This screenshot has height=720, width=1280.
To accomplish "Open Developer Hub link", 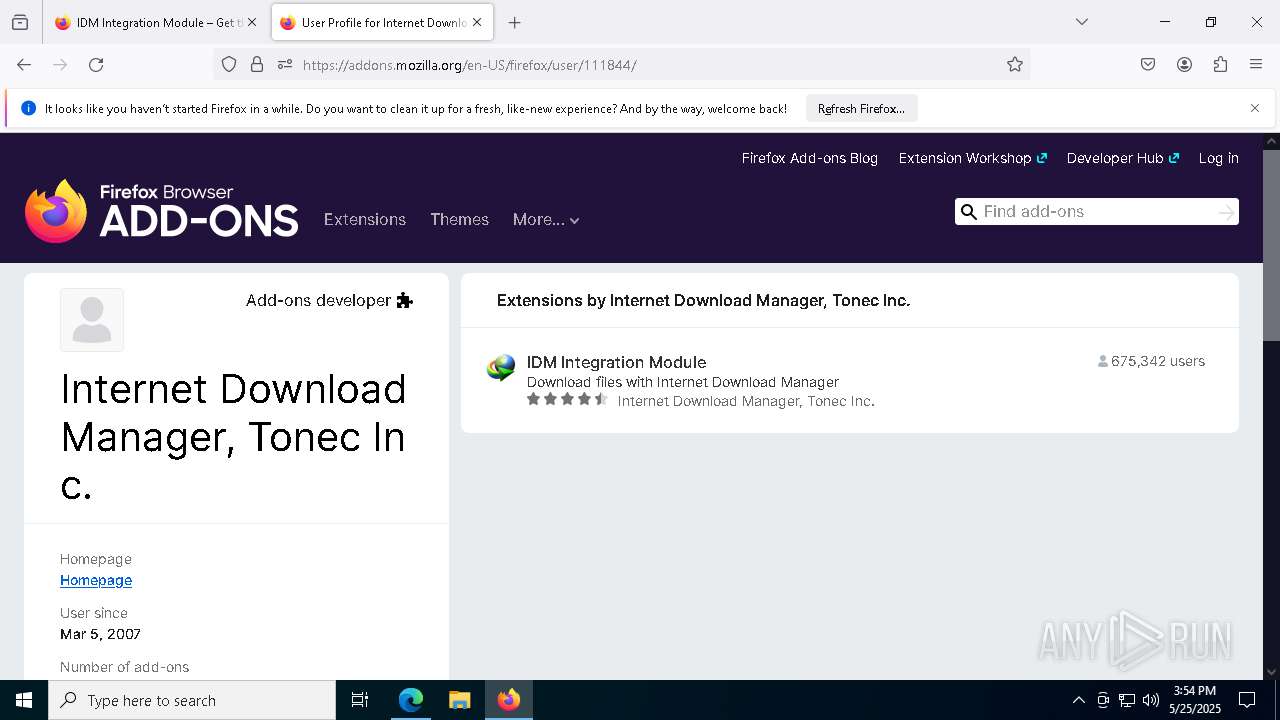I will [x=1123, y=158].
